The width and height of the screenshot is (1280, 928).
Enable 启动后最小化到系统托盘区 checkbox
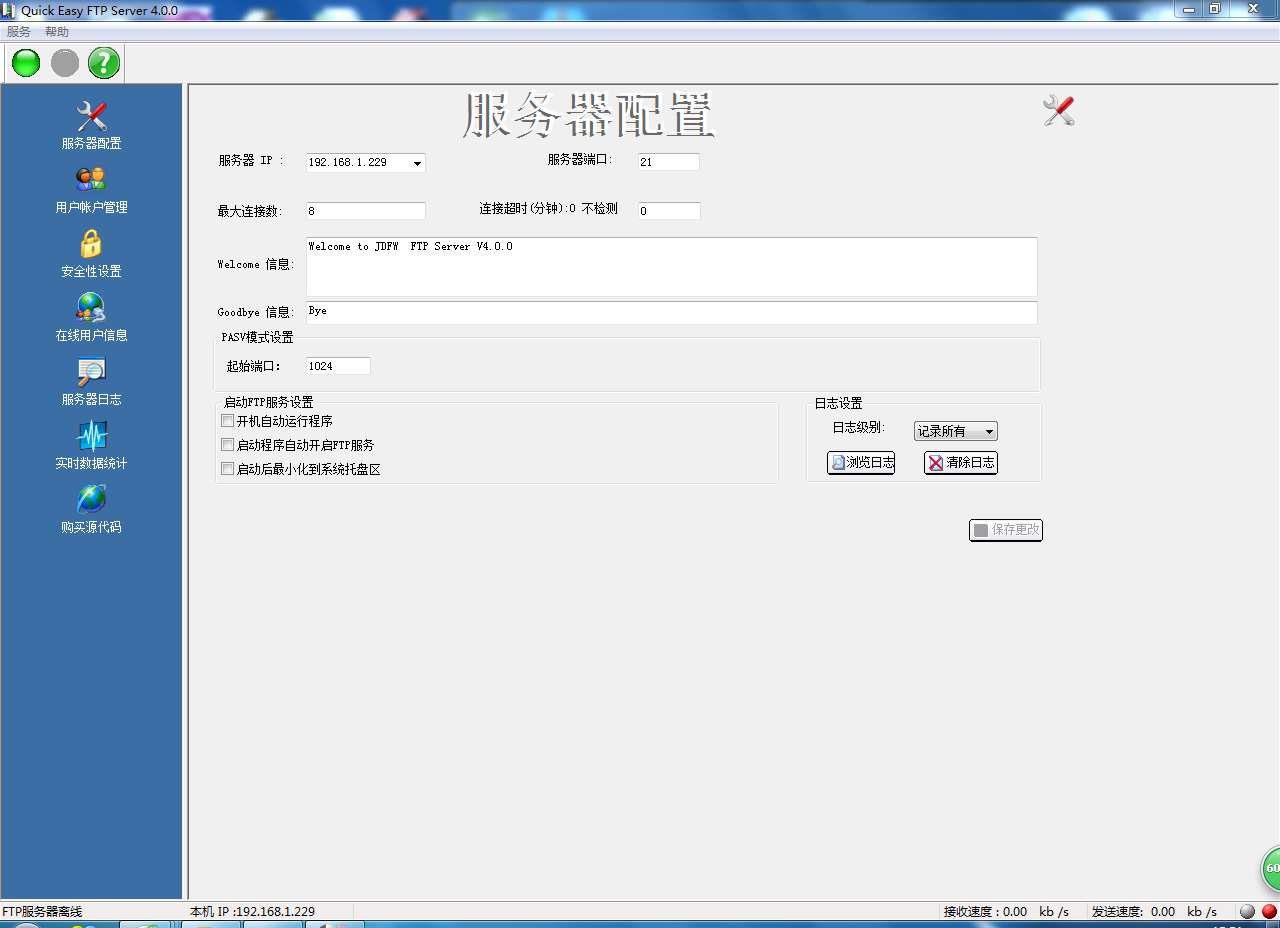[x=227, y=469]
